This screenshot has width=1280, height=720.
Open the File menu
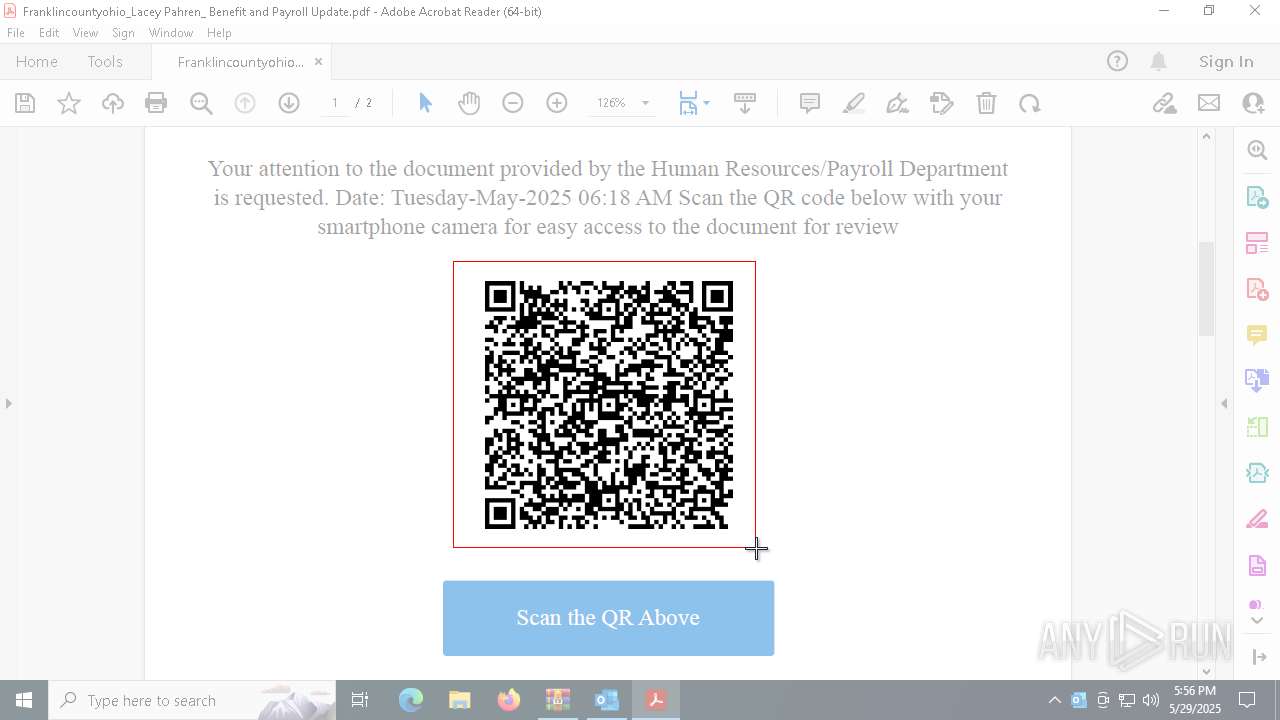[16, 33]
